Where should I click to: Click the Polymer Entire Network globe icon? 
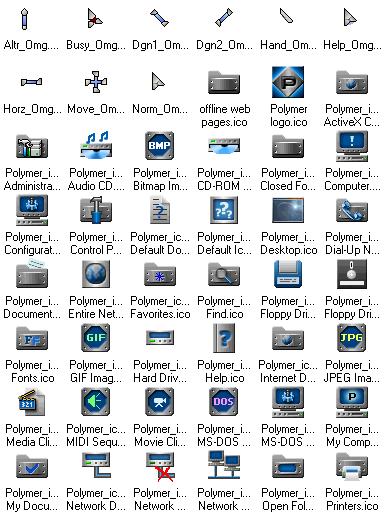(96, 274)
